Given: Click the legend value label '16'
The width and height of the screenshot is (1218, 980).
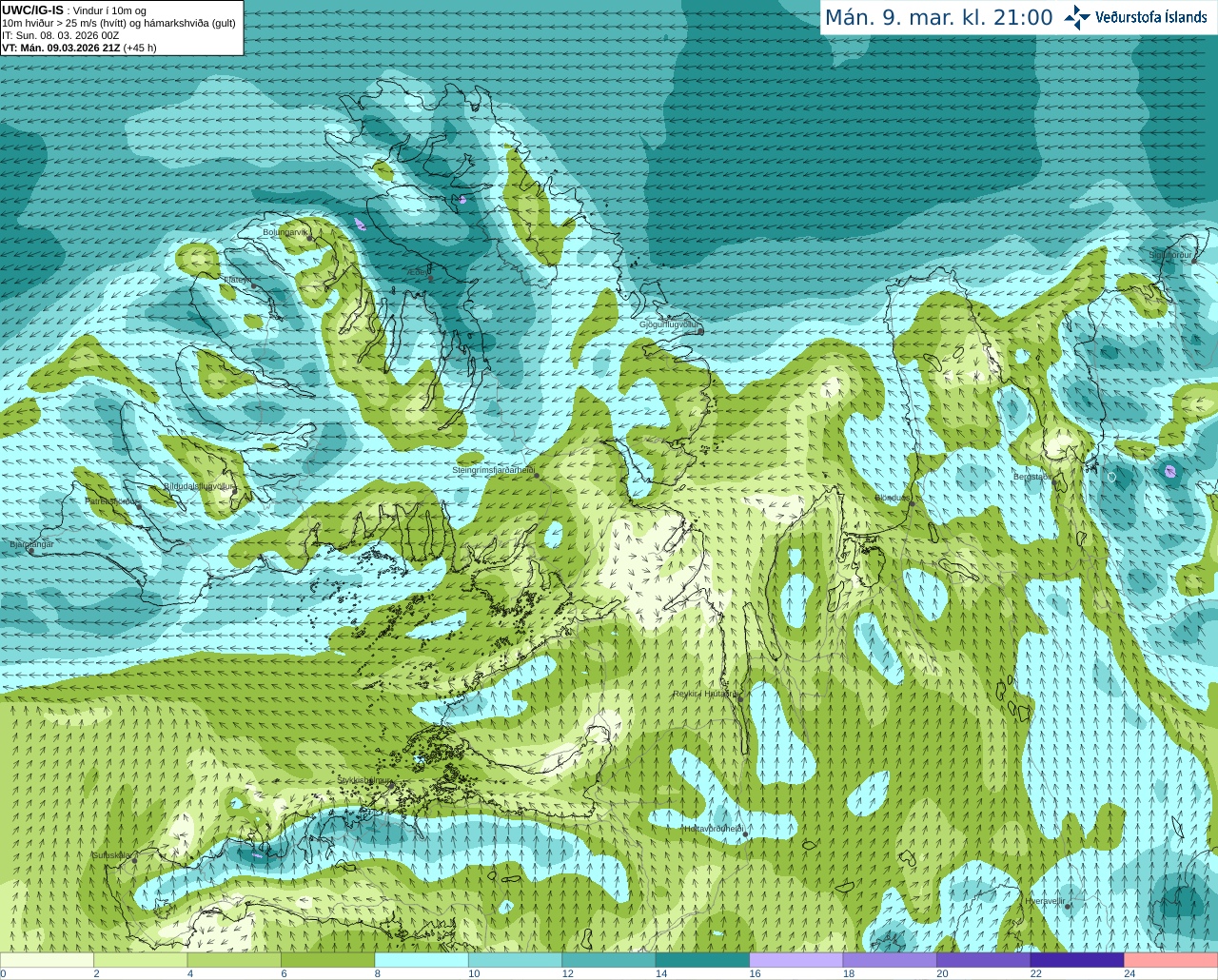Looking at the screenshot, I should tap(755, 973).
